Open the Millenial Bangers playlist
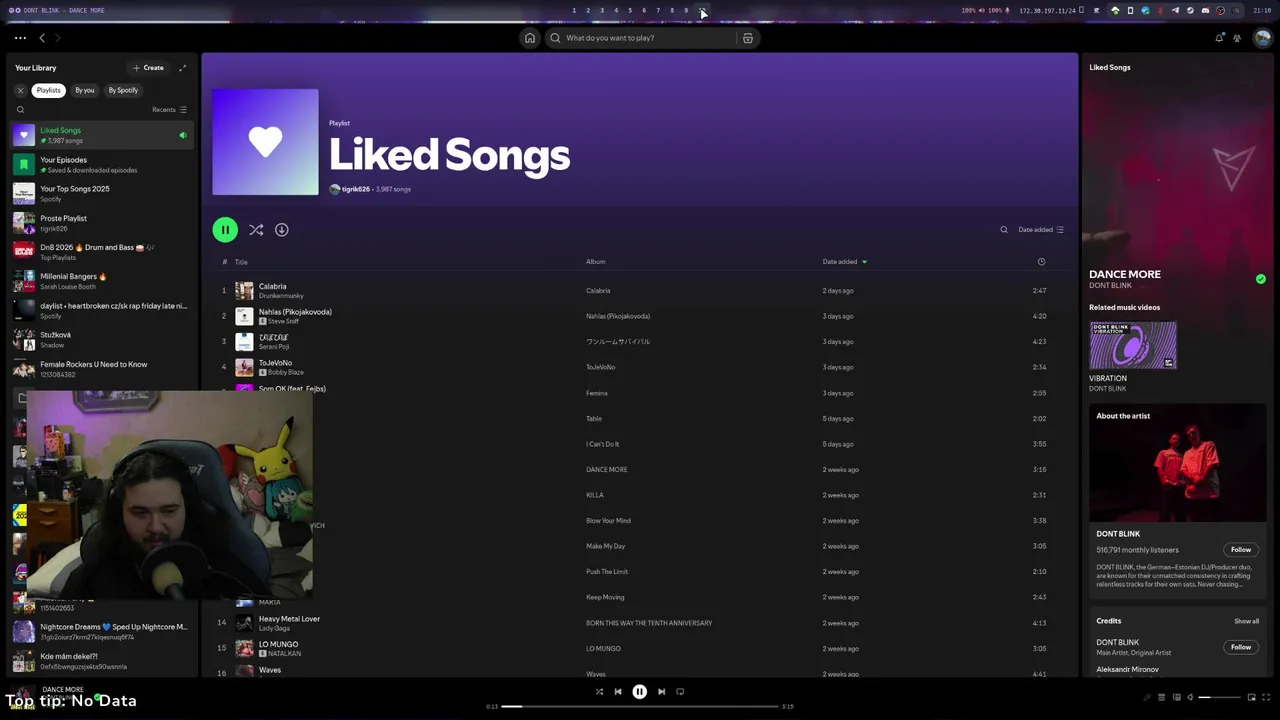The width and height of the screenshot is (1280, 720). pyautogui.click(x=100, y=281)
